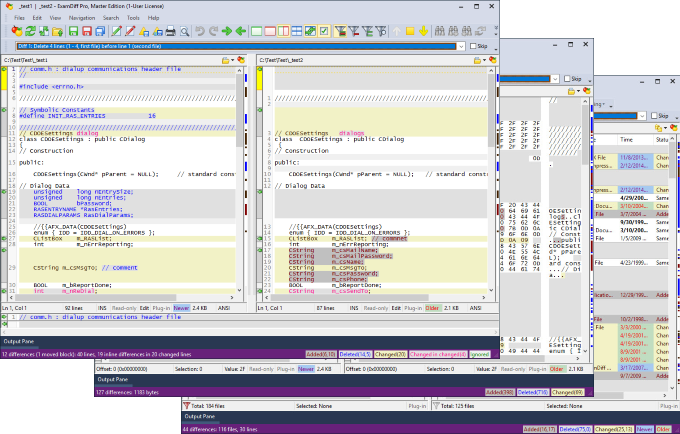Toggle the Skip checkbox in middle window
This screenshot has height=434, width=680.
566,79
